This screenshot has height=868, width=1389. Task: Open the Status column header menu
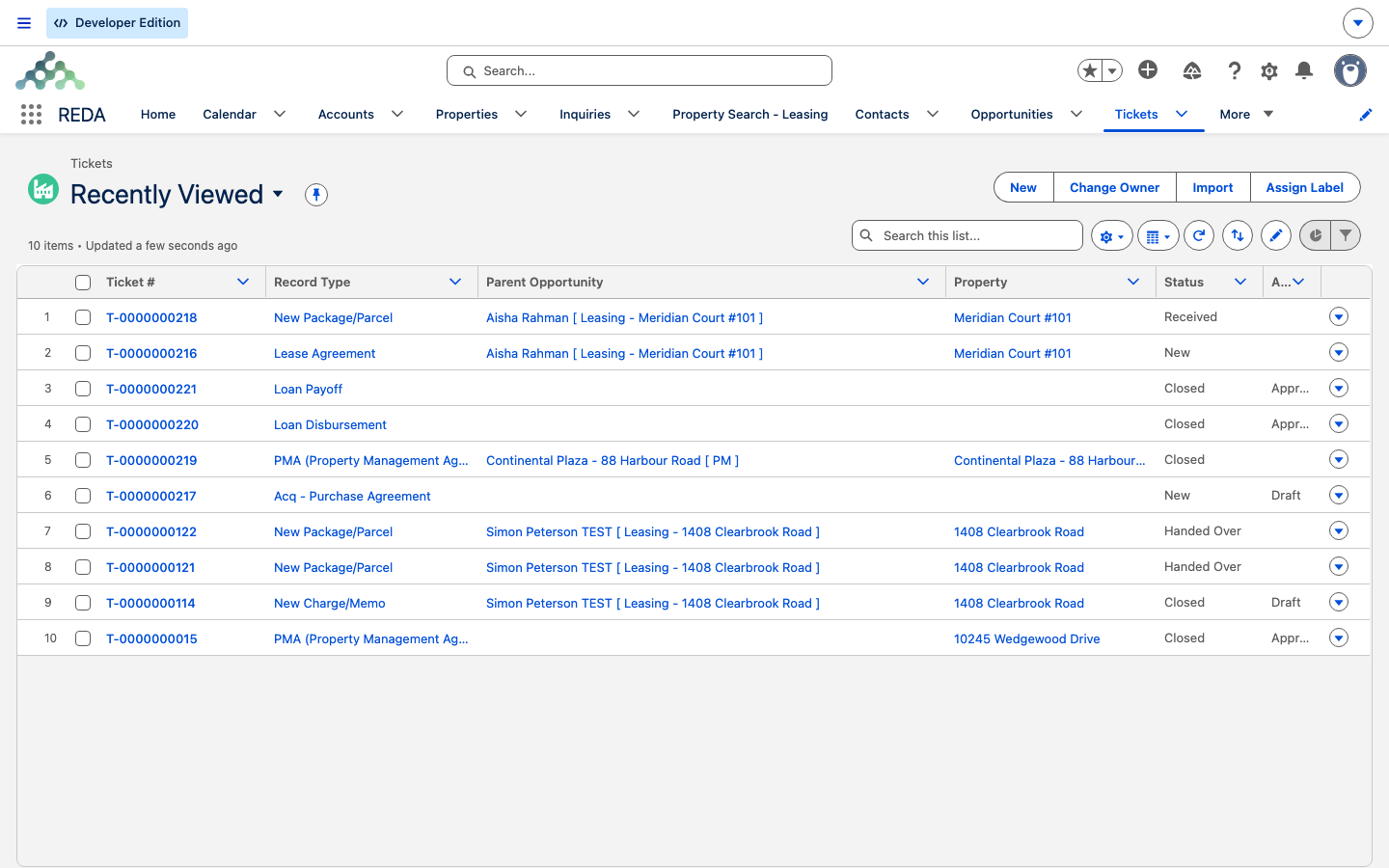point(1240,282)
